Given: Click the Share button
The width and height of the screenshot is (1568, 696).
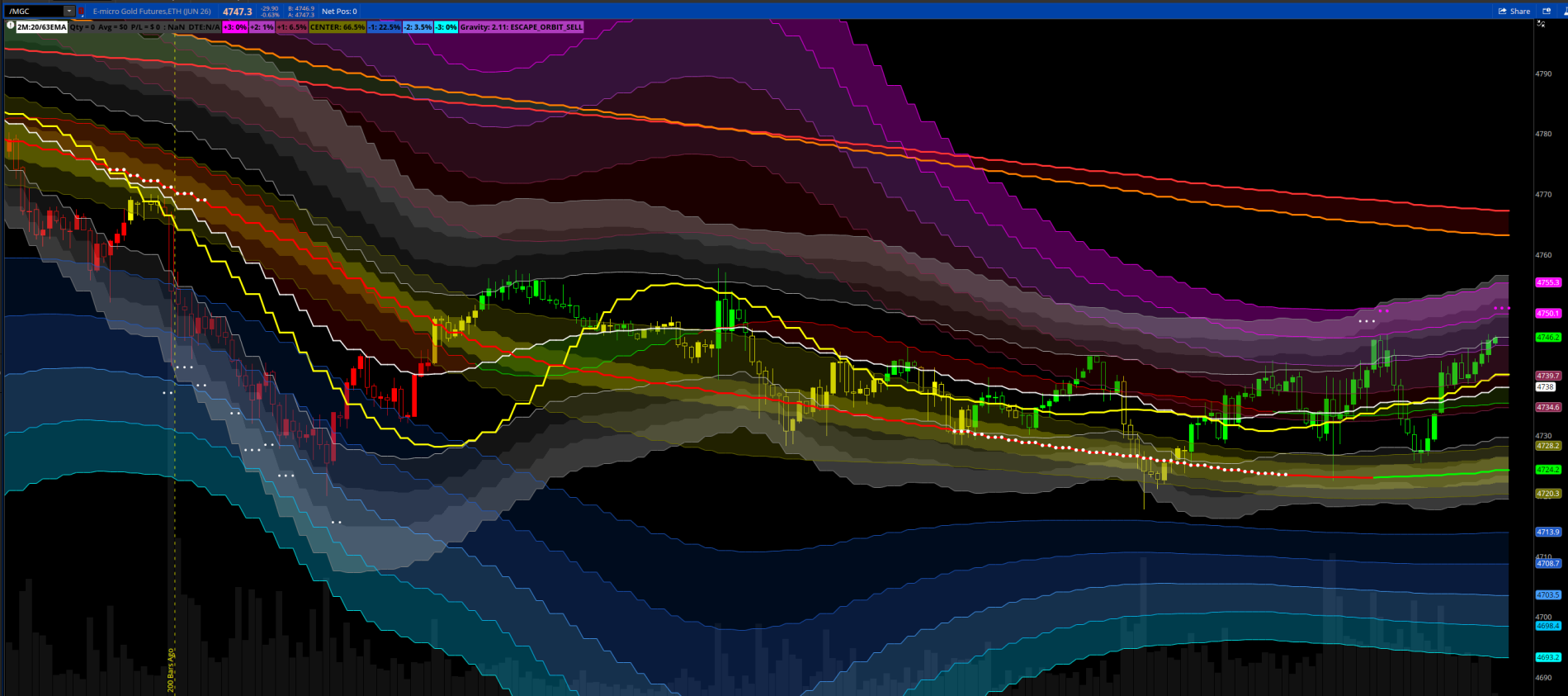Looking at the screenshot, I should tap(1514, 12).
